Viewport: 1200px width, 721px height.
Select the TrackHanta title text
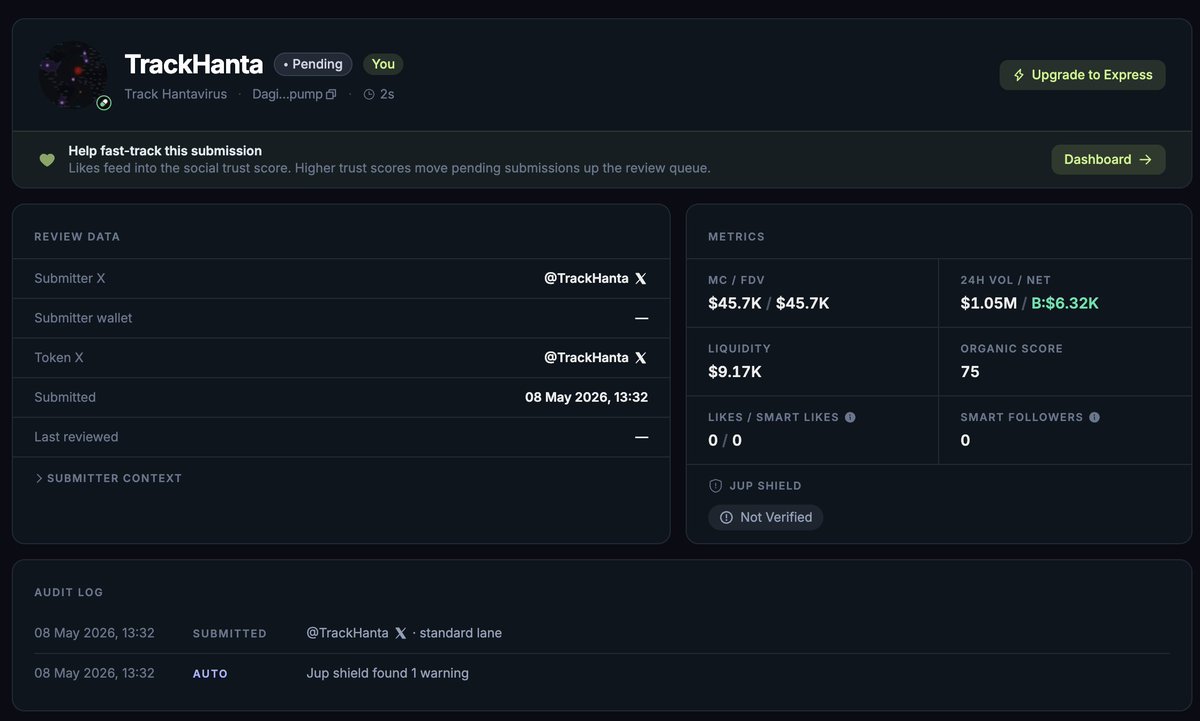point(194,64)
